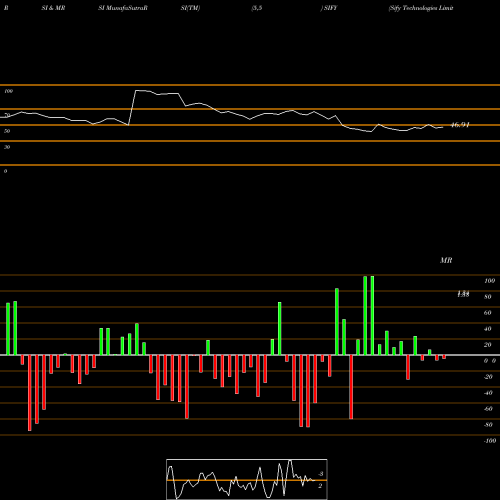The image size is (500, 500).
Task: Click the -80 label on the MR axis
Action: (488, 425)
